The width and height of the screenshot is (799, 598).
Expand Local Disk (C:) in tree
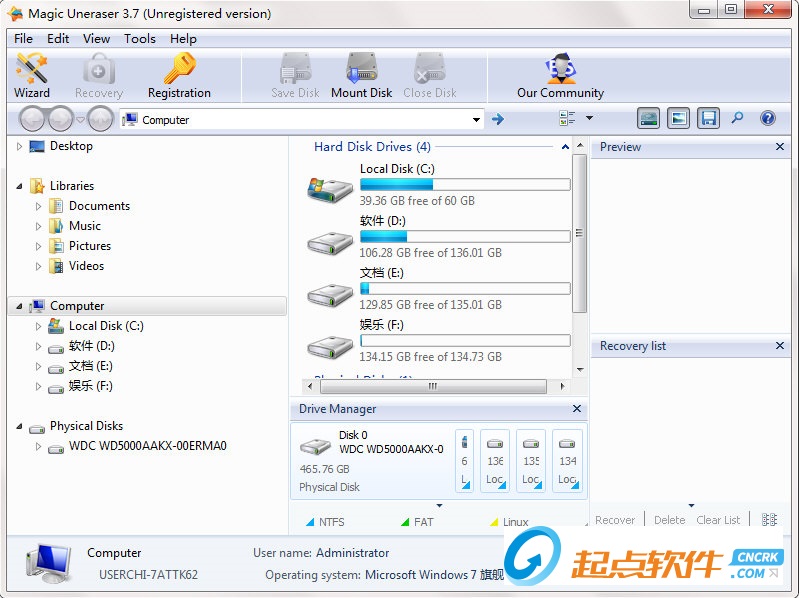(x=38, y=326)
